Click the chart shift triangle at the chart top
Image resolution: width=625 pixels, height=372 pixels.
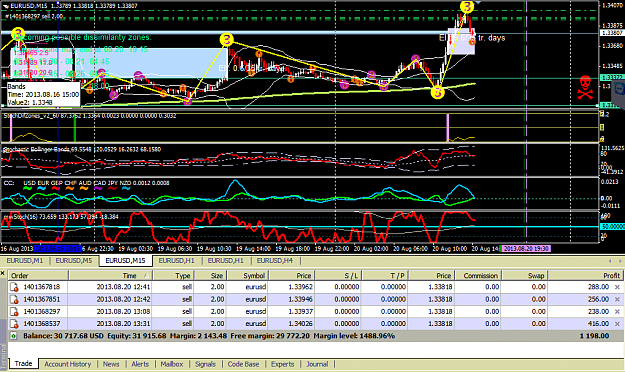(x=478, y=3)
